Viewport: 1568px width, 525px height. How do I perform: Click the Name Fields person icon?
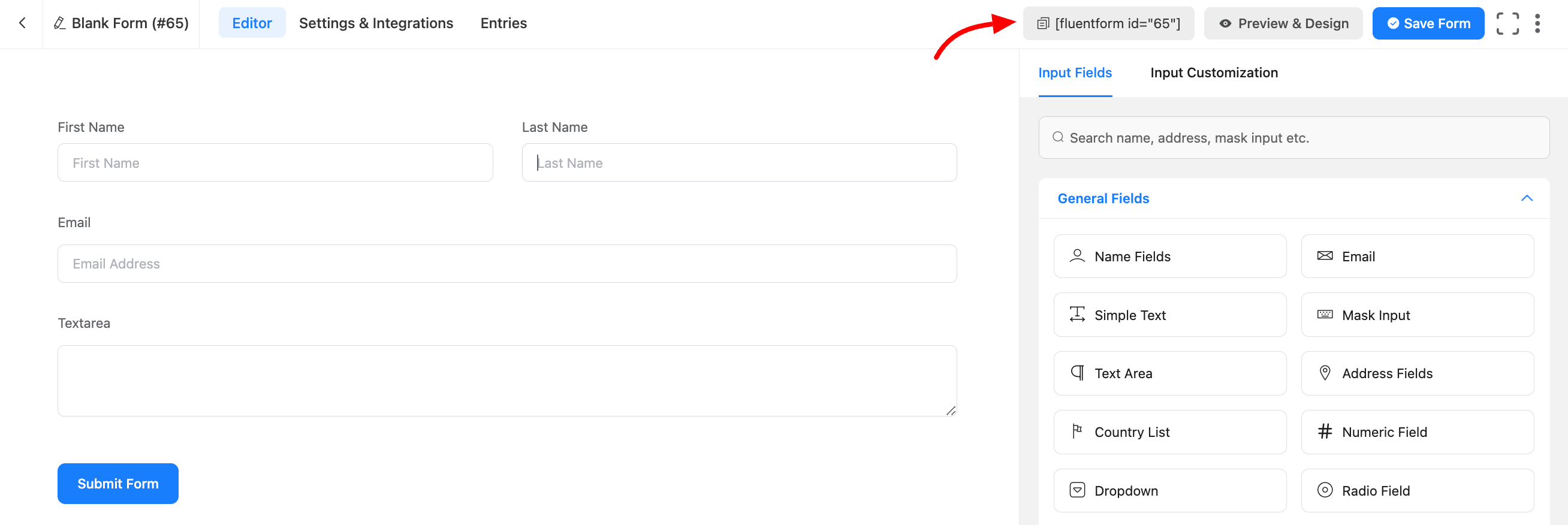tap(1077, 256)
